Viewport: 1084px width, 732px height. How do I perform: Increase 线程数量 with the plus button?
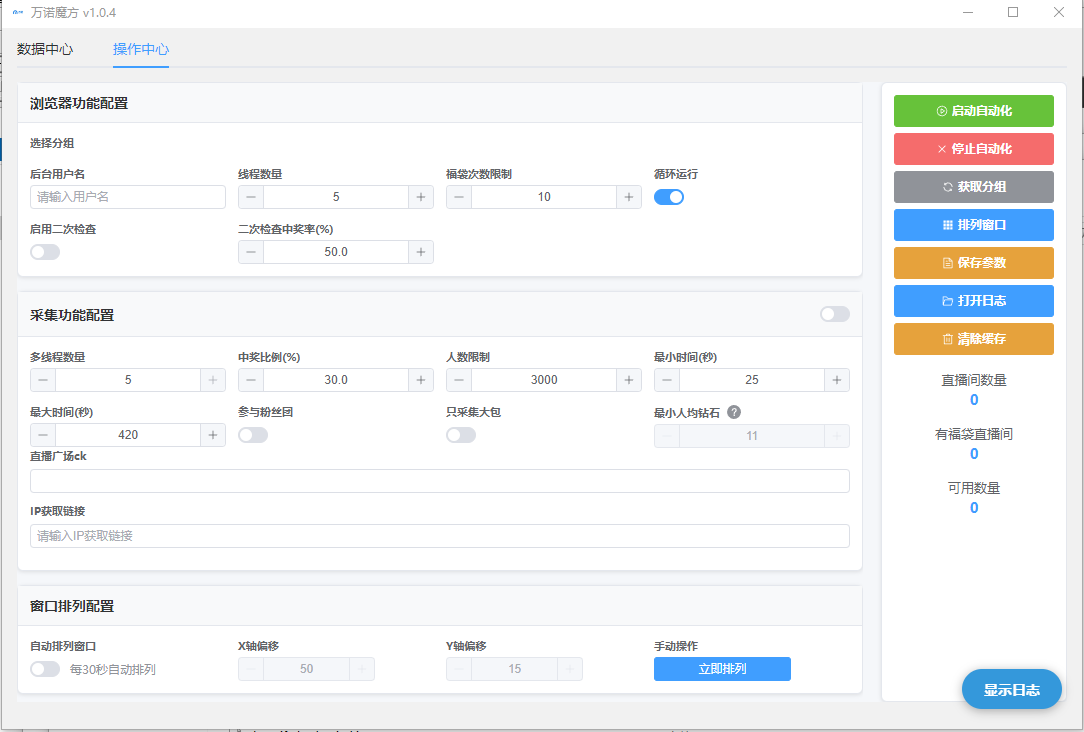(421, 197)
